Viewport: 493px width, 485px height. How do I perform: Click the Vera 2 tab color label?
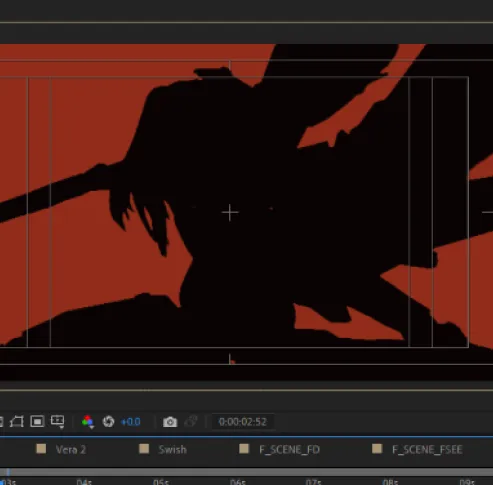pos(41,449)
